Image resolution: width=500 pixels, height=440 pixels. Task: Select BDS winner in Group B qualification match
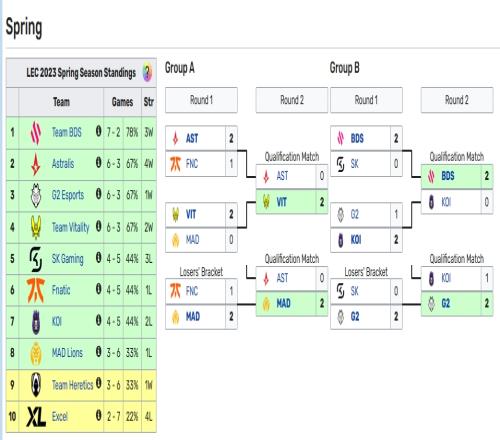[x=457, y=176]
